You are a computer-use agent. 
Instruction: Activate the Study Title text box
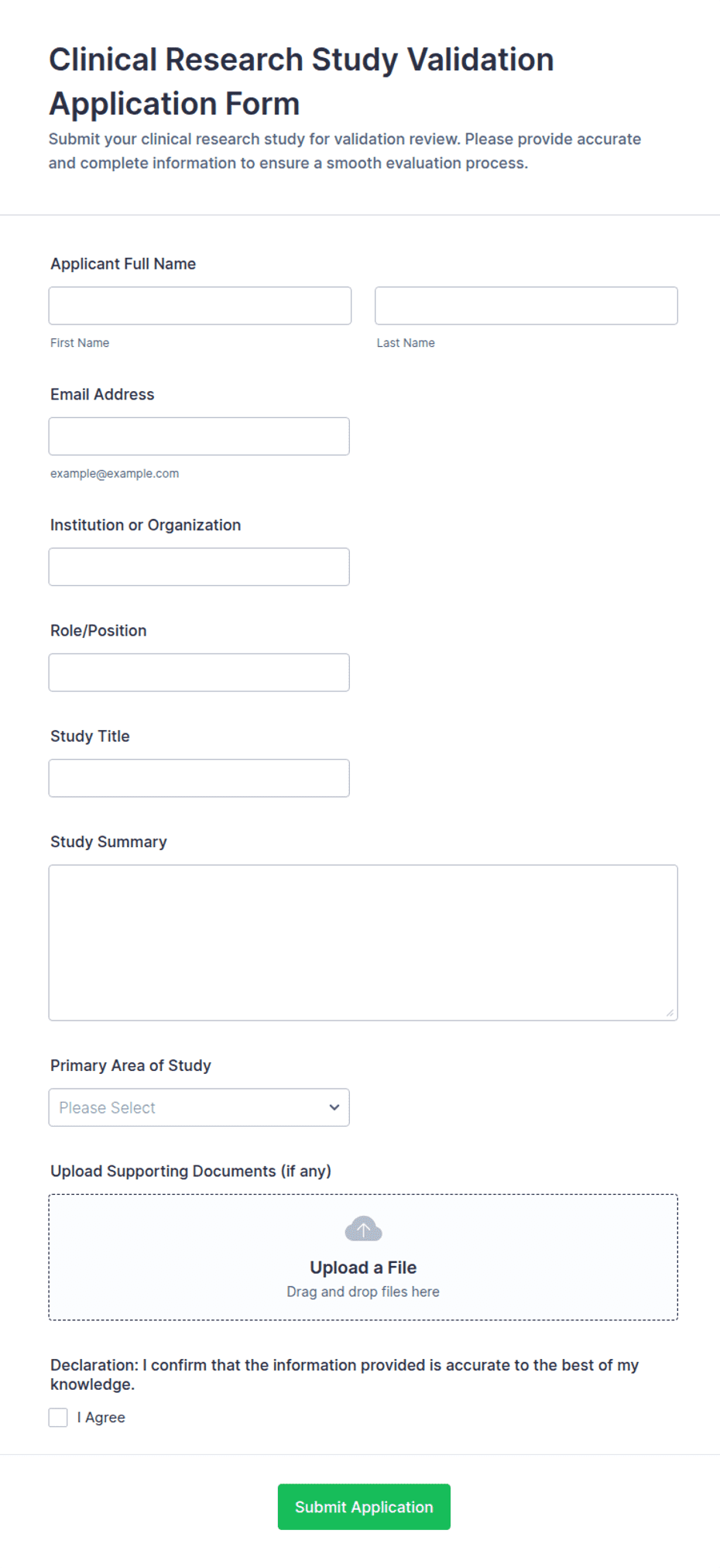(x=199, y=778)
